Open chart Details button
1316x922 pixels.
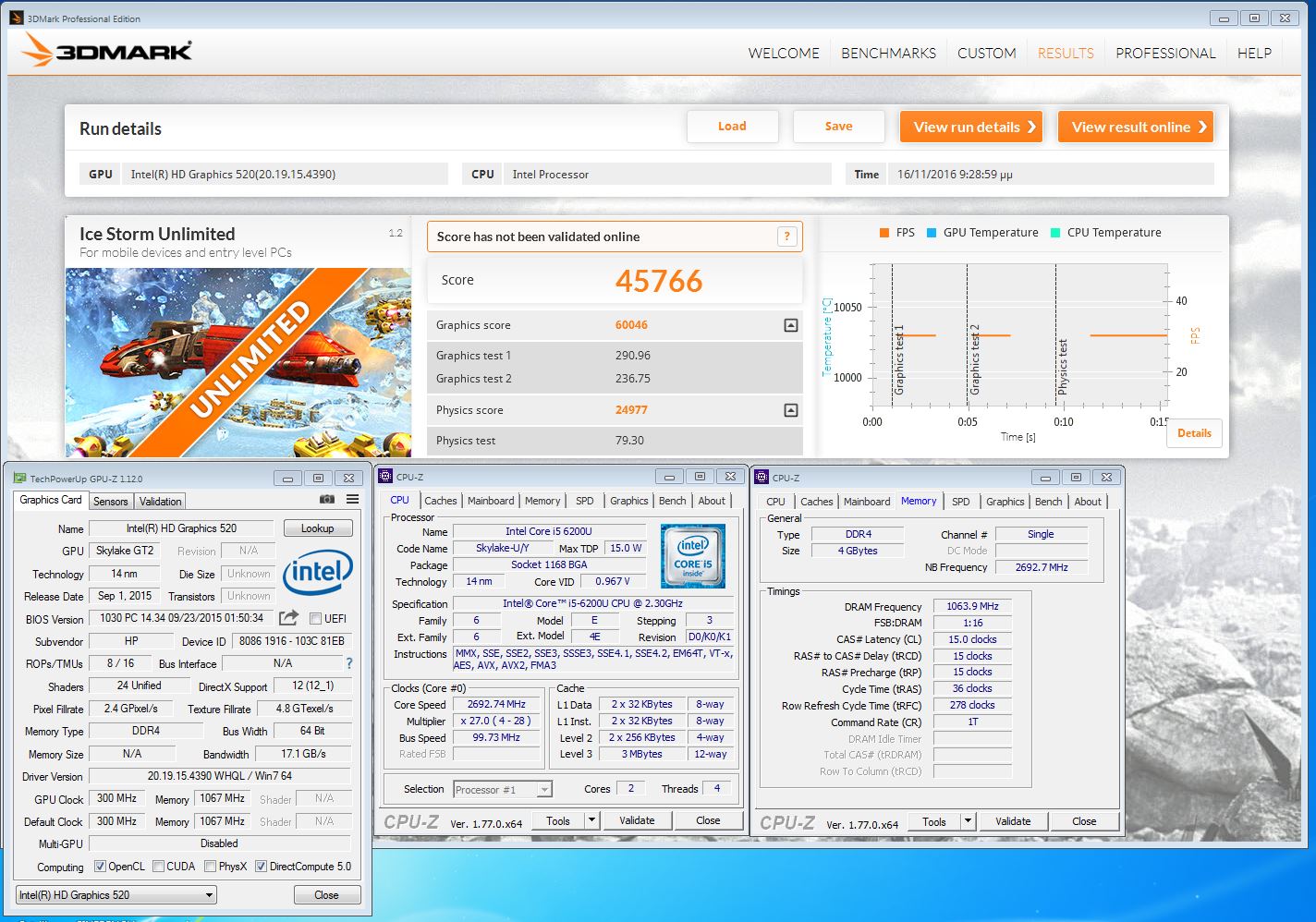point(1194,433)
